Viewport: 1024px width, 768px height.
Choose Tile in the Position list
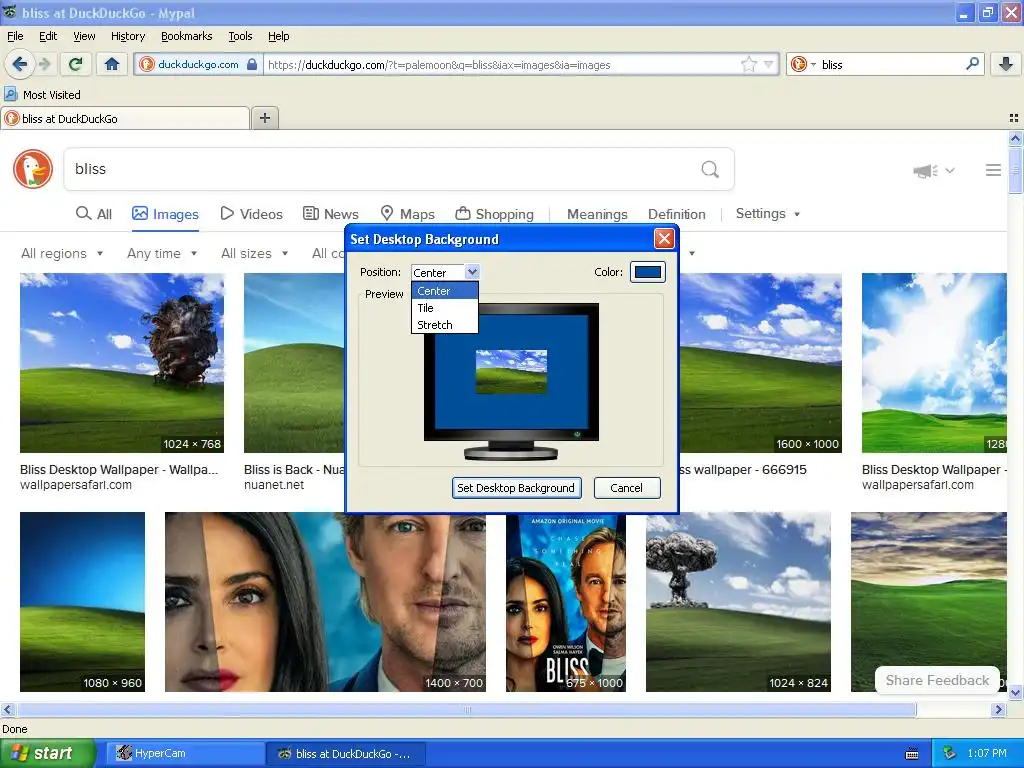coord(444,308)
